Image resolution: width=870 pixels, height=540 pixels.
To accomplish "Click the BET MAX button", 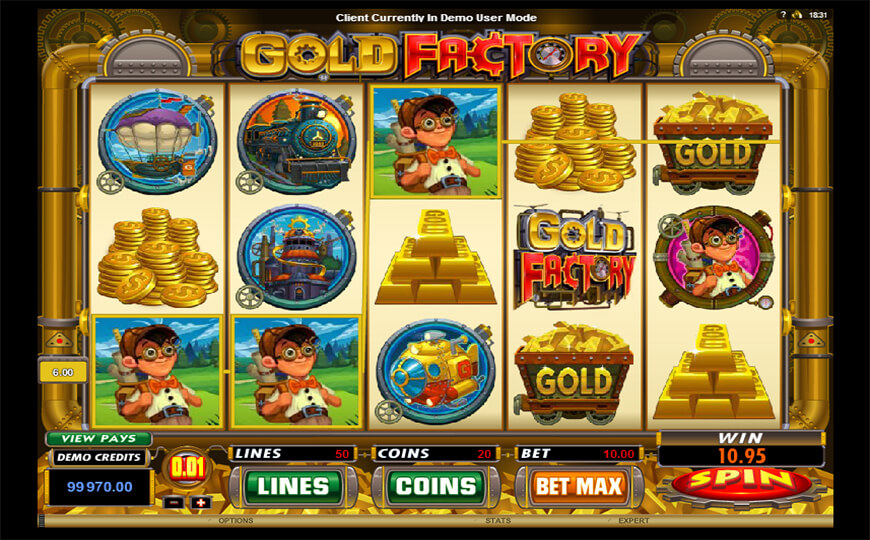I will 579,487.
